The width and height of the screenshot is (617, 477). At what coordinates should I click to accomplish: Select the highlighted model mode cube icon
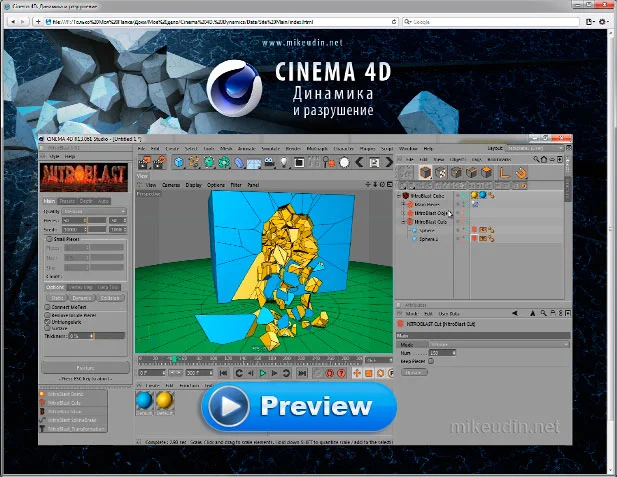[425, 172]
